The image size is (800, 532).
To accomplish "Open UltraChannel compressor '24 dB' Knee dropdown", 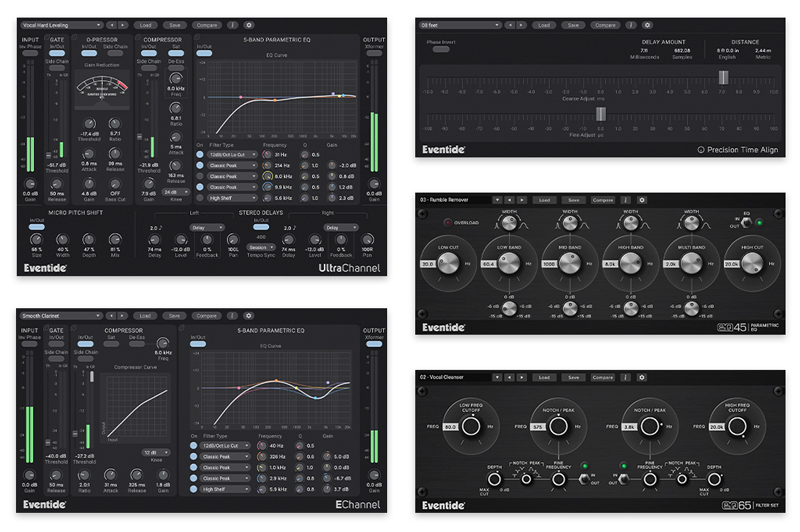I will click(176, 192).
